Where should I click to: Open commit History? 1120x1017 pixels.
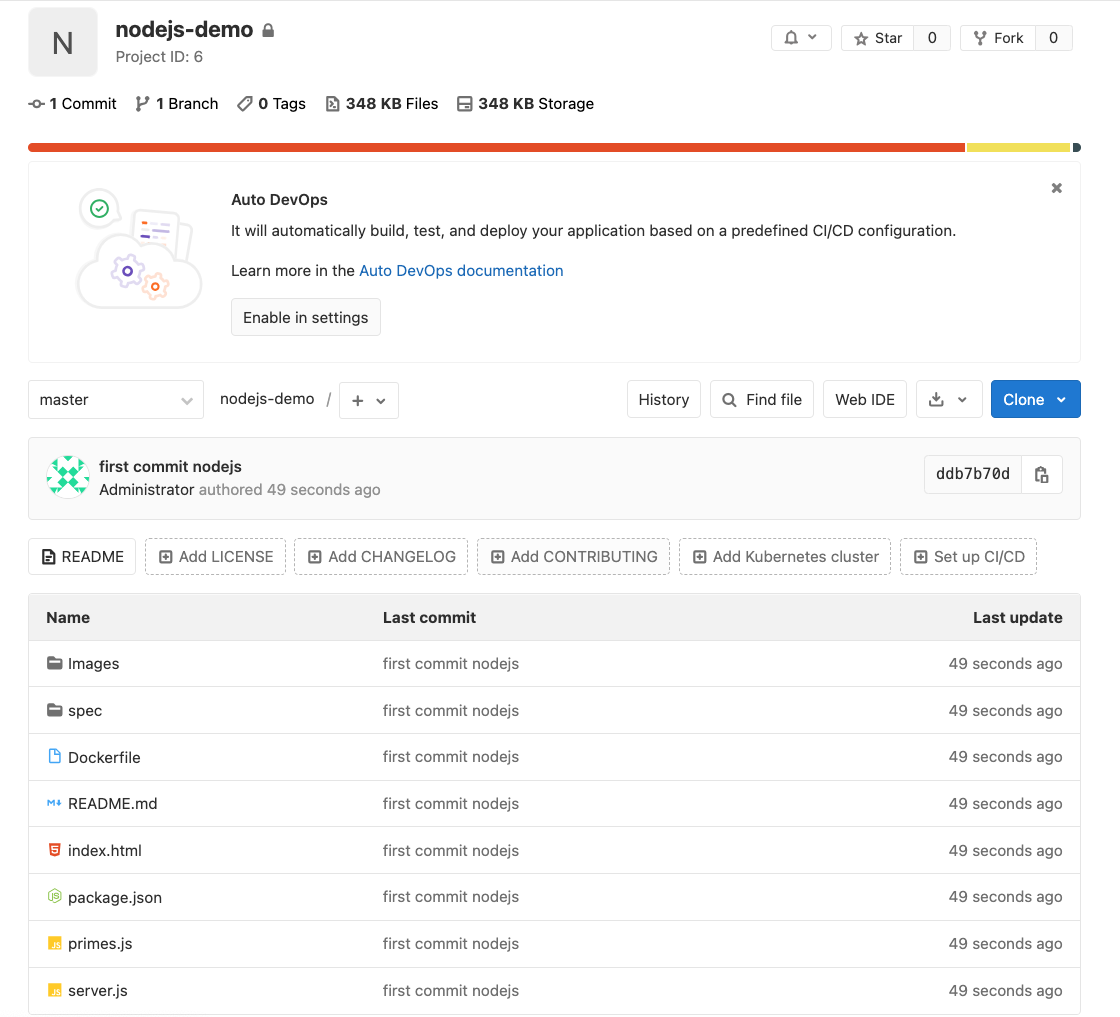(x=664, y=399)
